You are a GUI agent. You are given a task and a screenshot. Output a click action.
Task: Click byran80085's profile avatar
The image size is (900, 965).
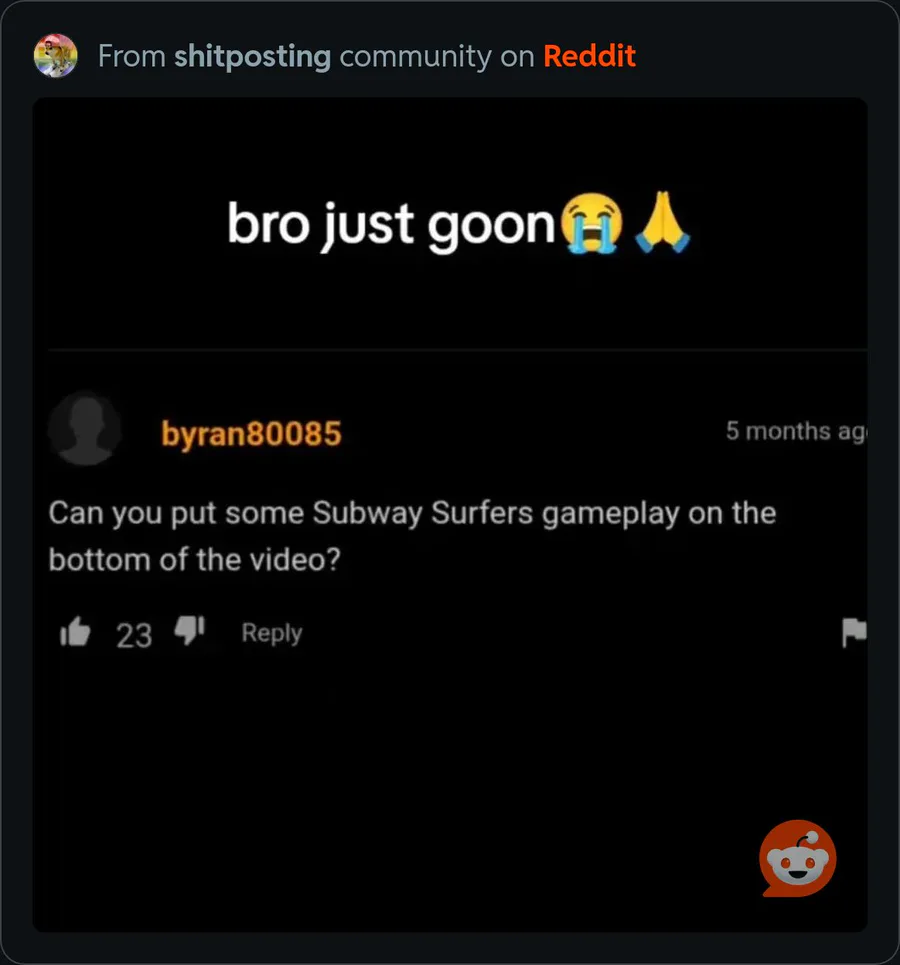click(x=85, y=428)
